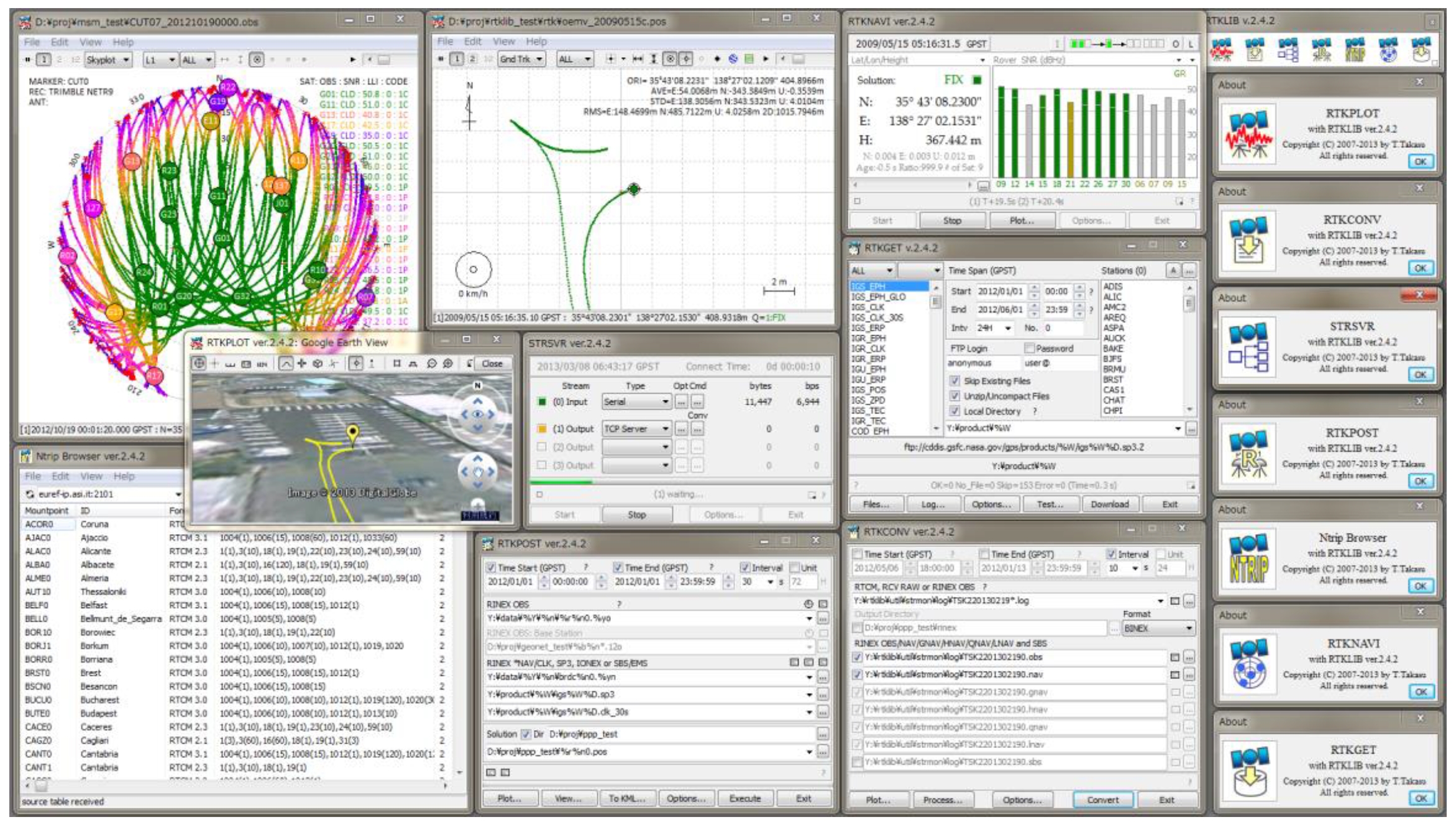Launch RTKPLOT from the RTKLIB launcher bar

pyautogui.click(x=1221, y=51)
